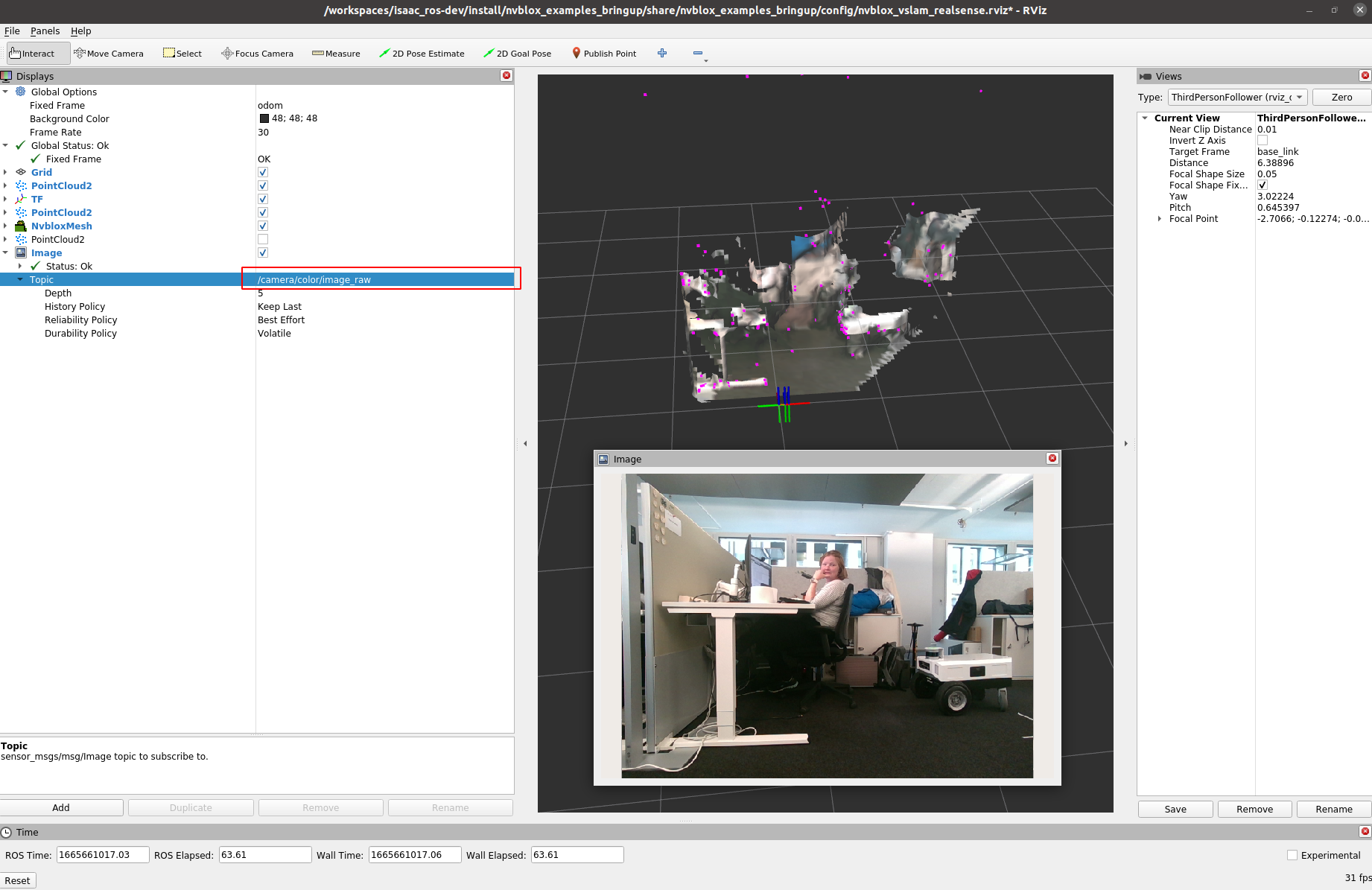Disable the NvbloxMesh display
1372x890 pixels.
pyautogui.click(x=263, y=226)
